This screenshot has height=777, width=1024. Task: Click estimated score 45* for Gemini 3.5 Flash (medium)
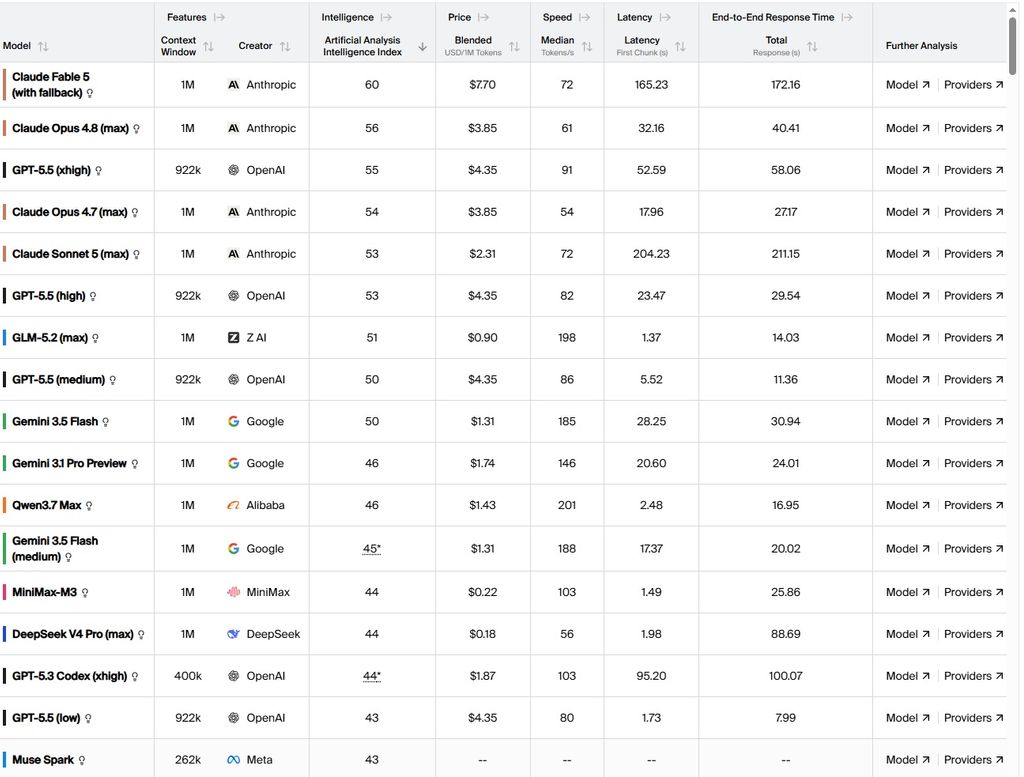[x=372, y=549]
